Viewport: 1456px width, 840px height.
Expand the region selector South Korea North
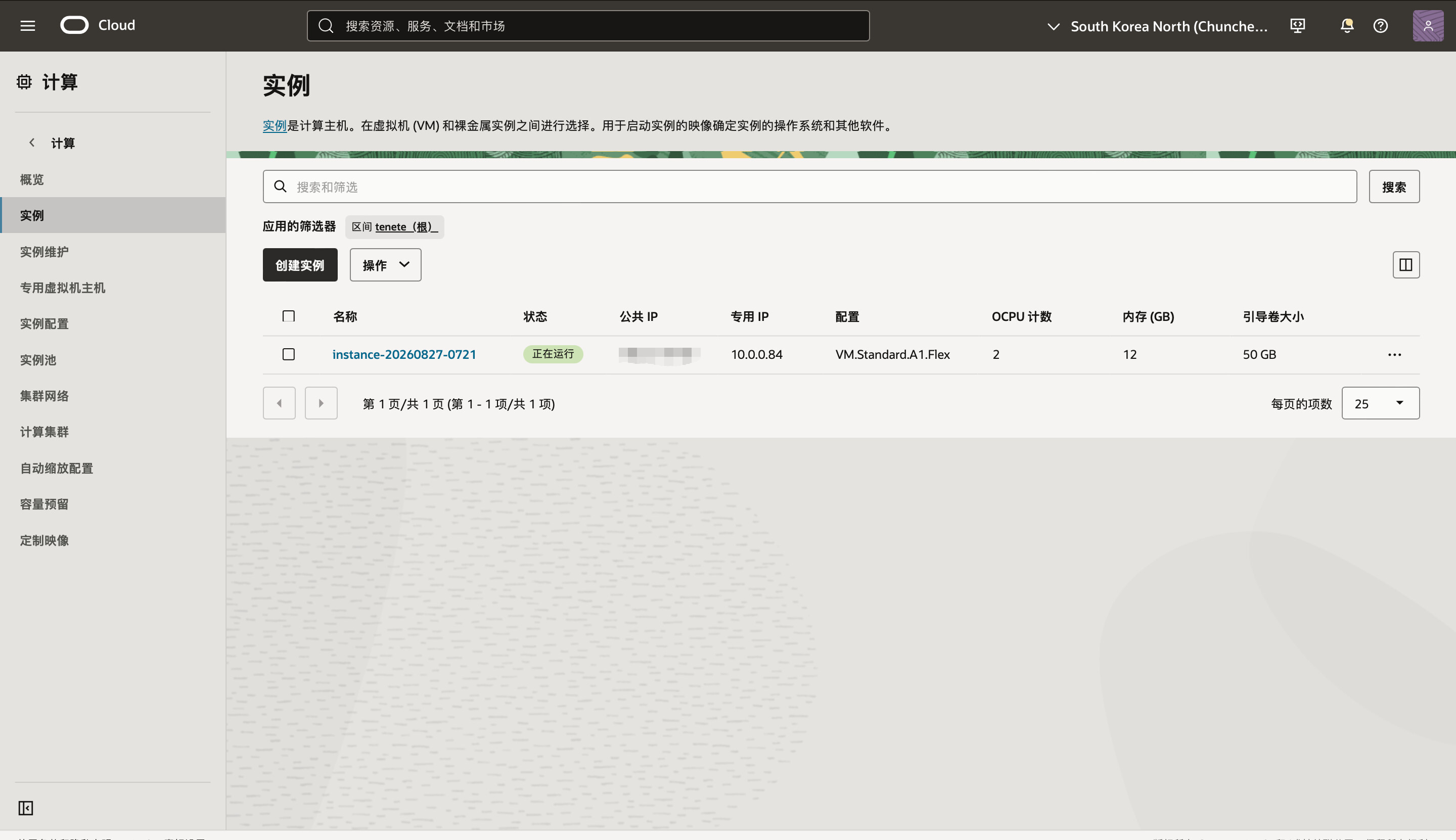pos(1158,26)
